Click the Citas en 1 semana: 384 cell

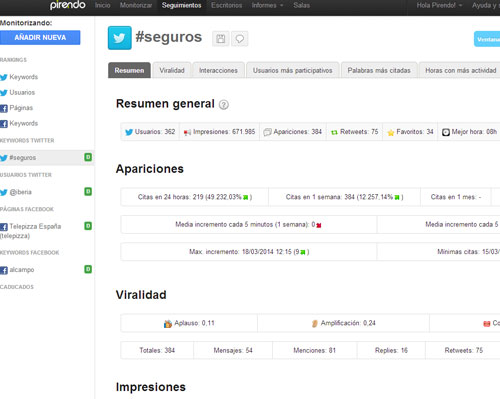(x=344, y=197)
